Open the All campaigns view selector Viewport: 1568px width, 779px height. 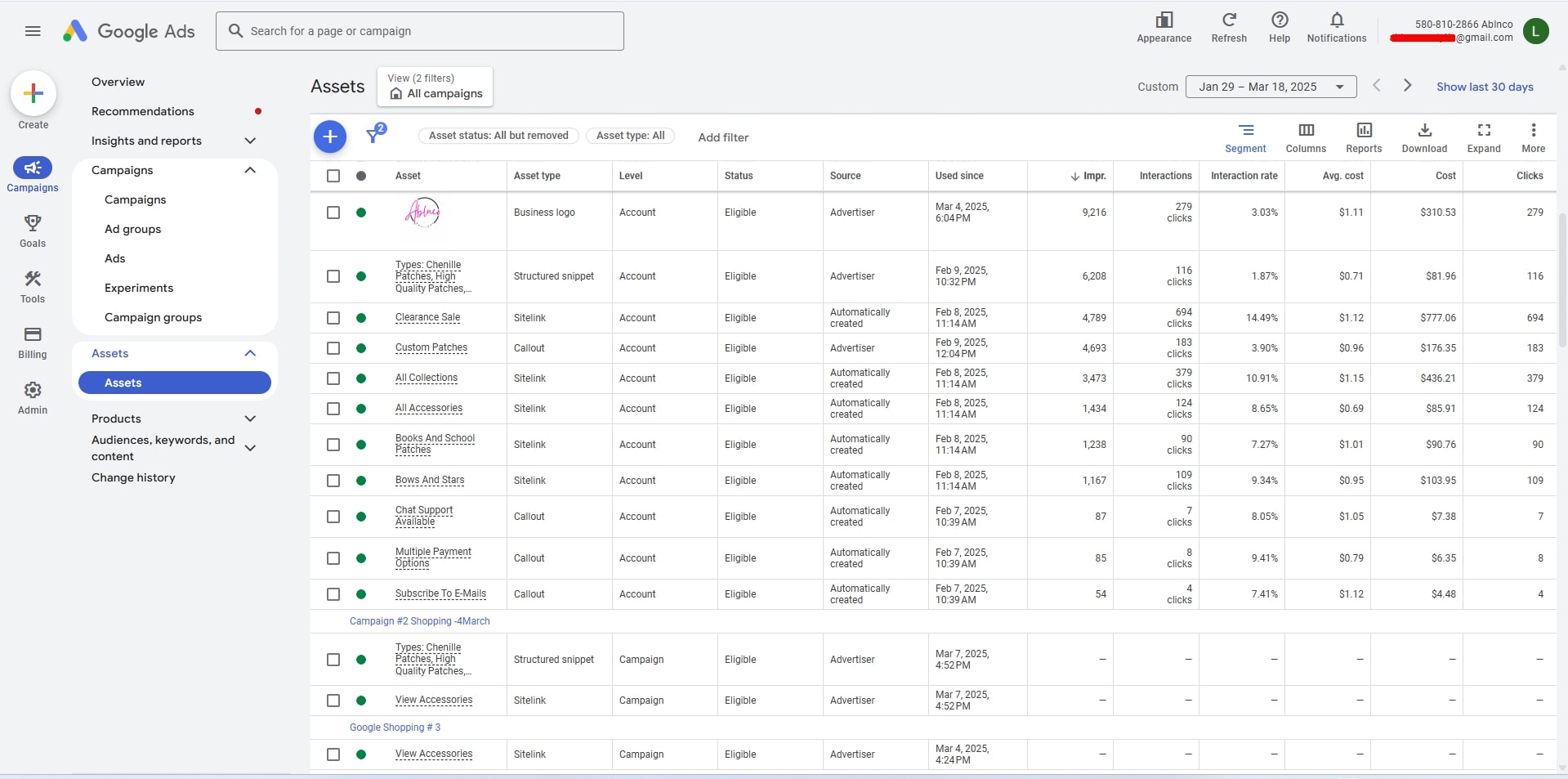(435, 87)
